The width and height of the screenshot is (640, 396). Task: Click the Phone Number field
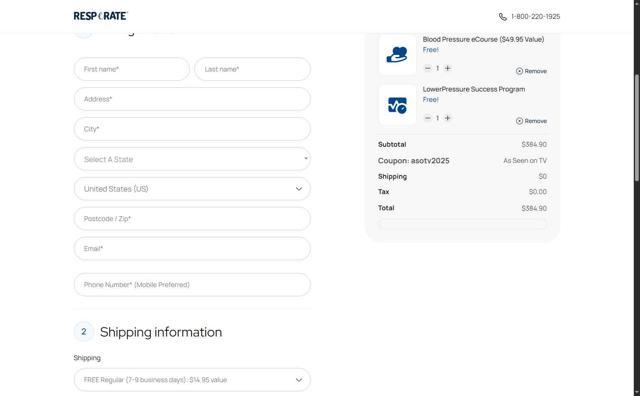point(192,285)
